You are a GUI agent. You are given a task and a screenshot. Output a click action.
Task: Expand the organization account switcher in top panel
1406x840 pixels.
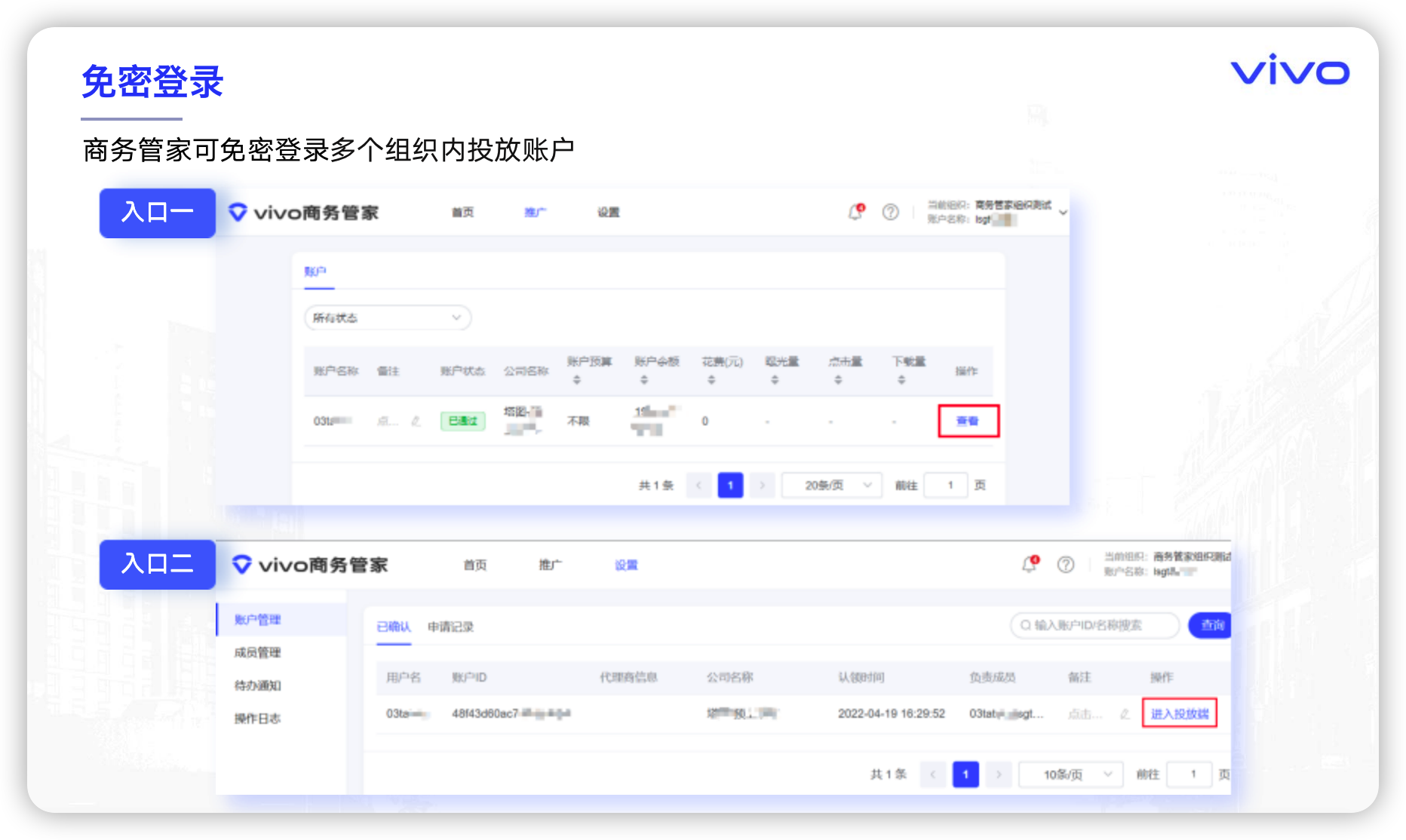pyautogui.click(x=1063, y=213)
